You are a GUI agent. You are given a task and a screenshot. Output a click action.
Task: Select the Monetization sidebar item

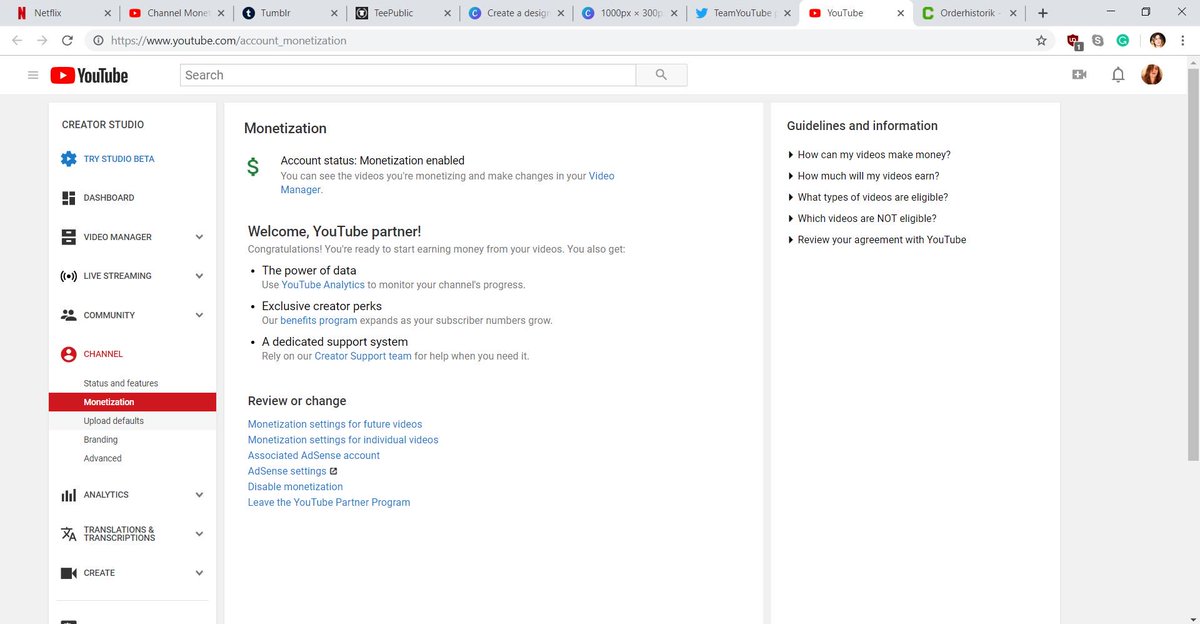point(132,402)
